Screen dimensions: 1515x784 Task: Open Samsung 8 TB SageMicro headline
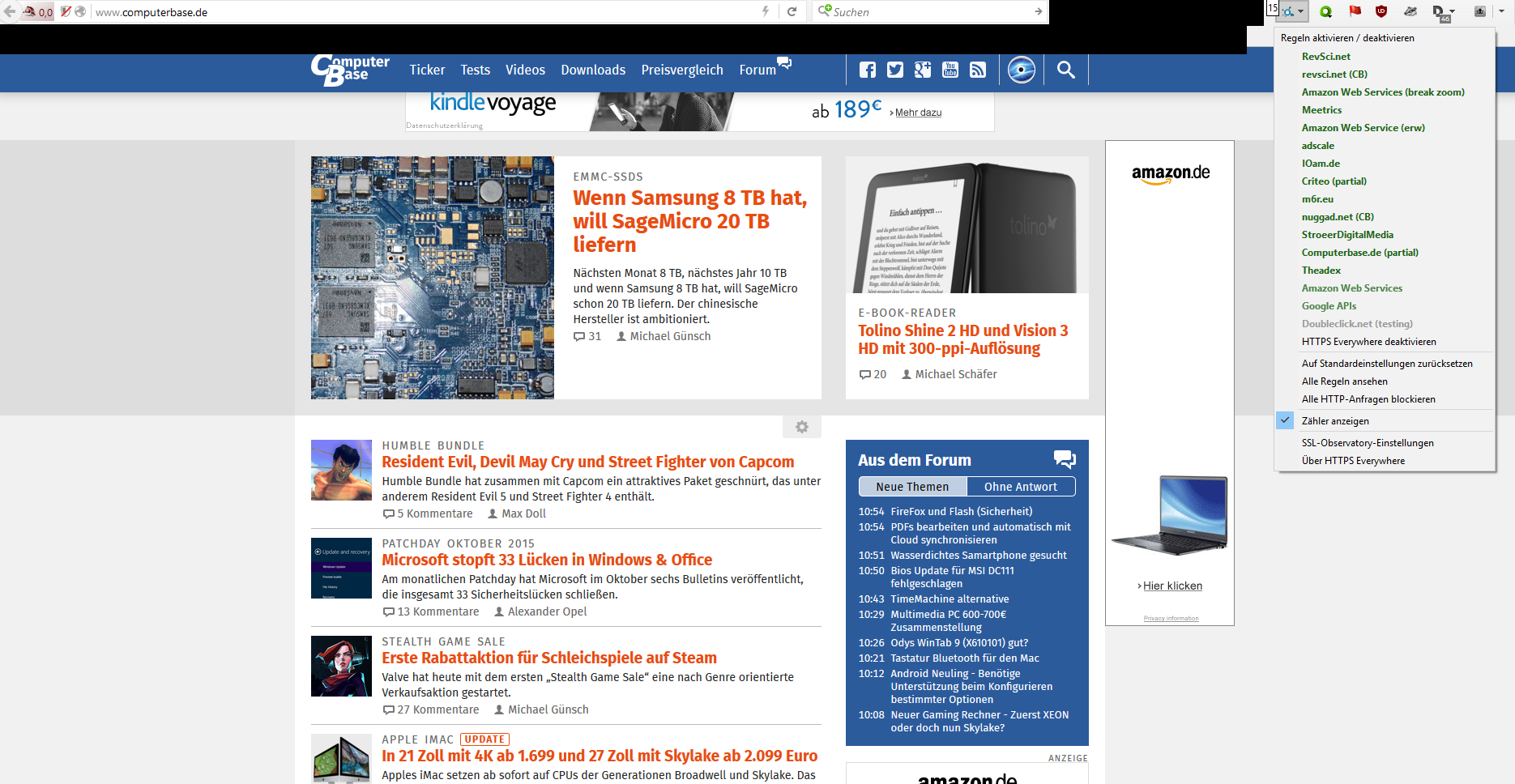689,221
